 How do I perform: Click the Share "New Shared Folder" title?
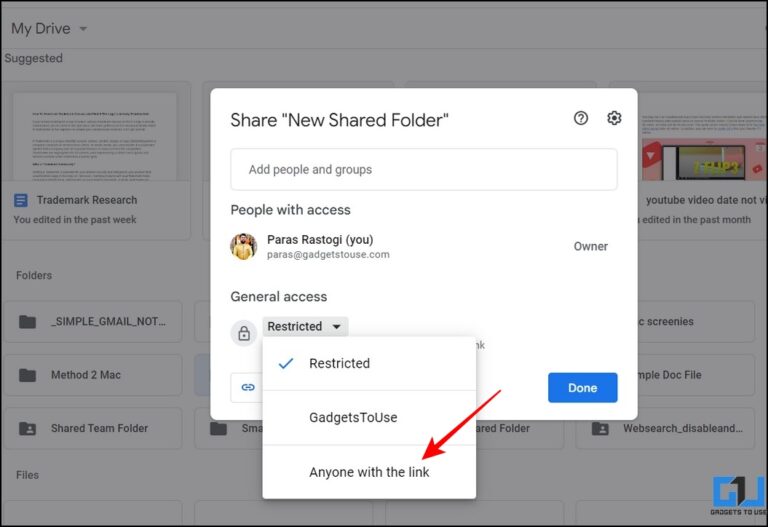[x=339, y=120]
